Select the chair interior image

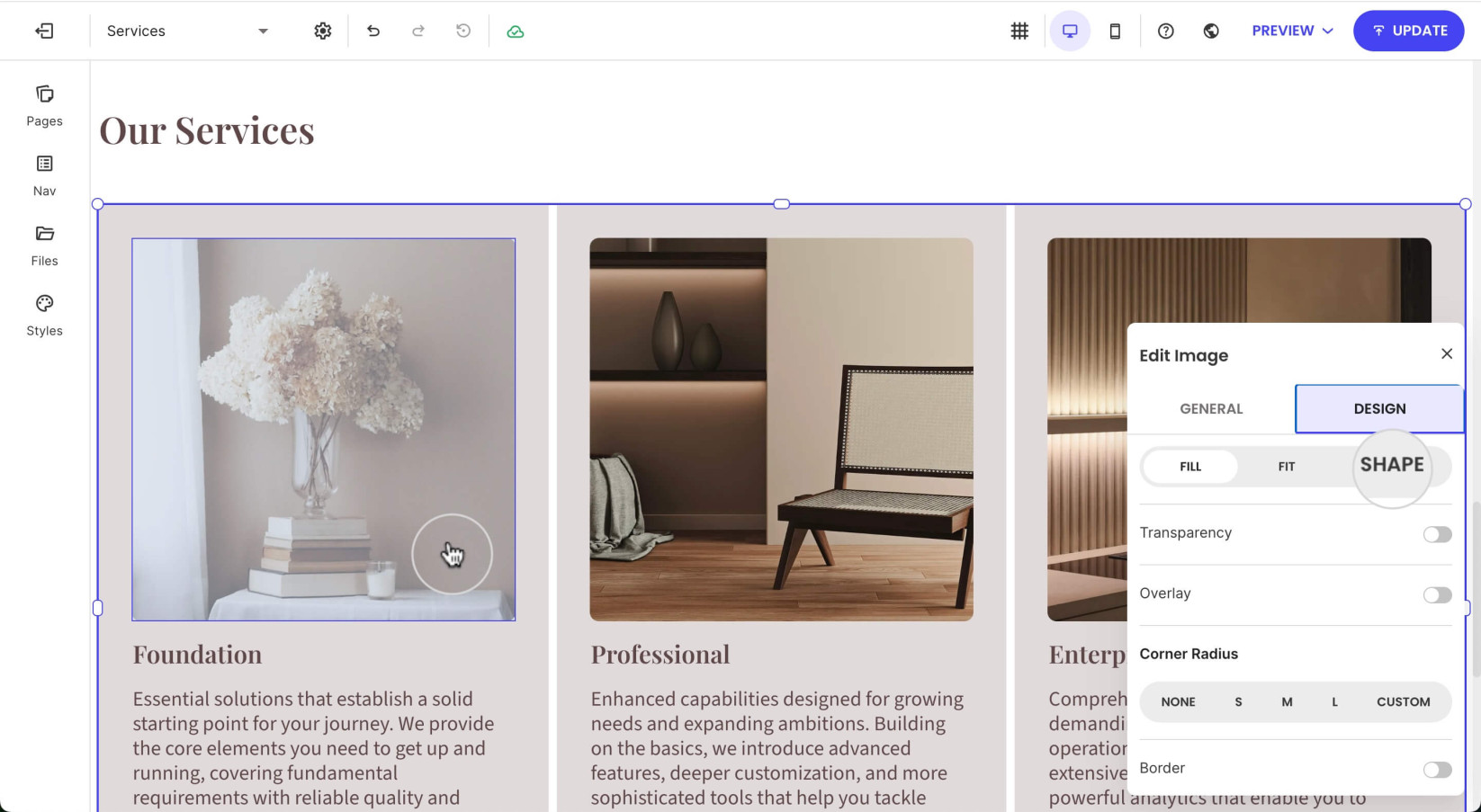[x=781, y=429]
